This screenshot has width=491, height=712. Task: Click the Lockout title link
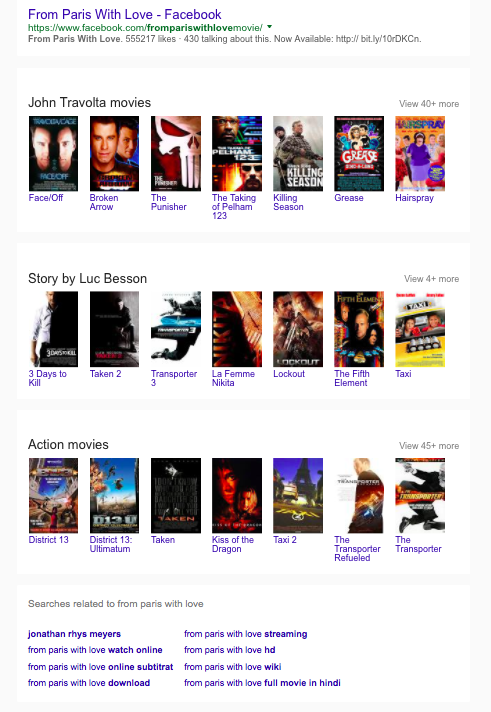click(289, 374)
